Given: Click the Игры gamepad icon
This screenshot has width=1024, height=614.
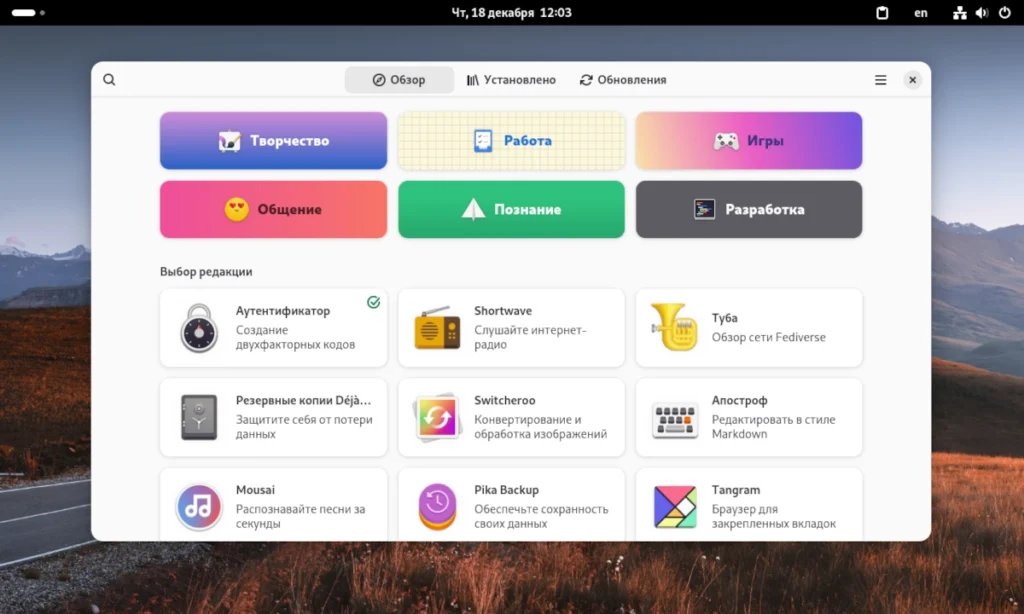Looking at the screenshot, I should coord(726,140).
